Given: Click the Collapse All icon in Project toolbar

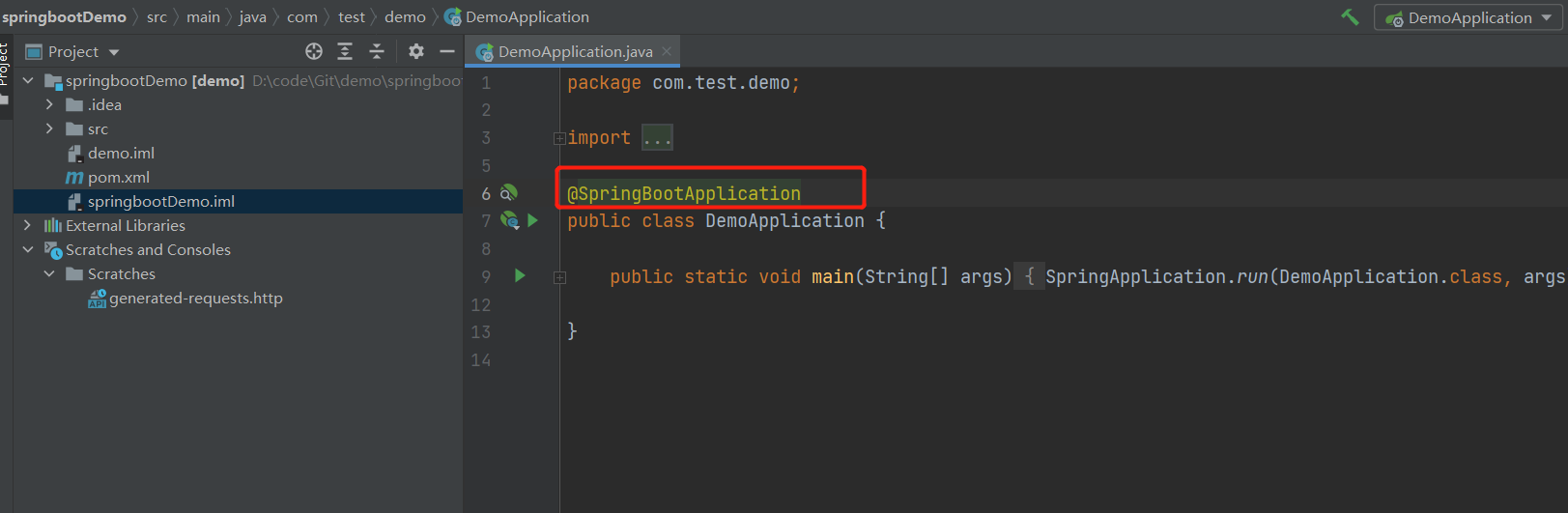Looking at the screenshot, I should pos(377,51).
